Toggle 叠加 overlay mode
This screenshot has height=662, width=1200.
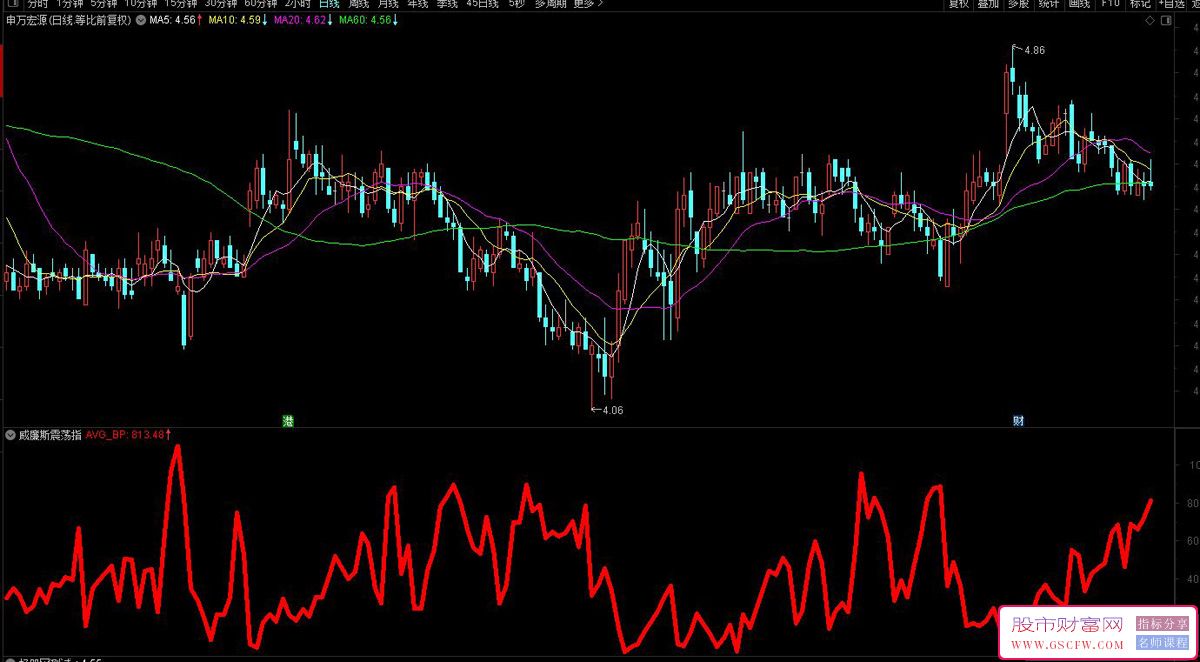[x=989, y=4]
